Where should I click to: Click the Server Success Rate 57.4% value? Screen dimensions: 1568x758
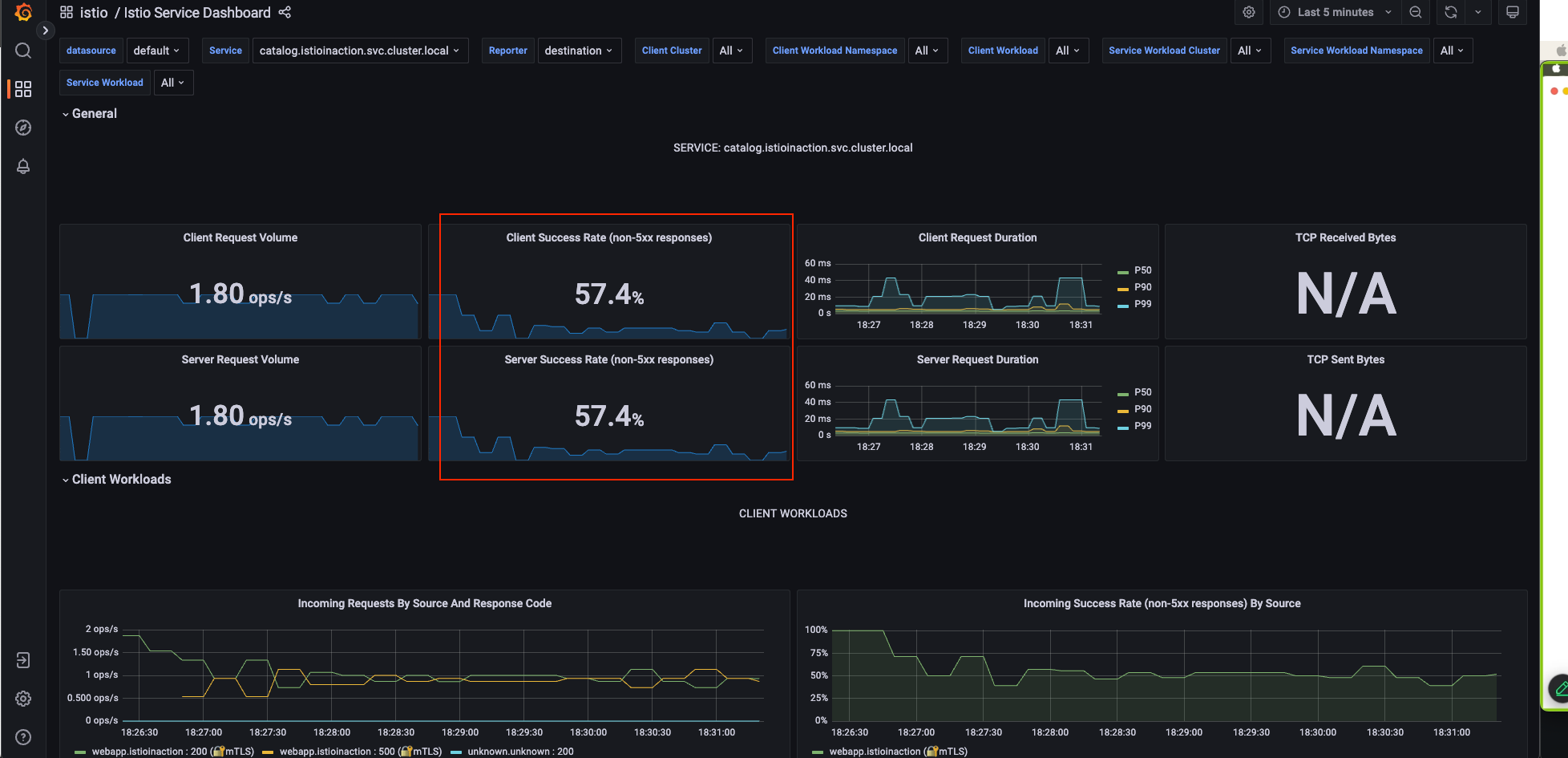tap(609, 416)
